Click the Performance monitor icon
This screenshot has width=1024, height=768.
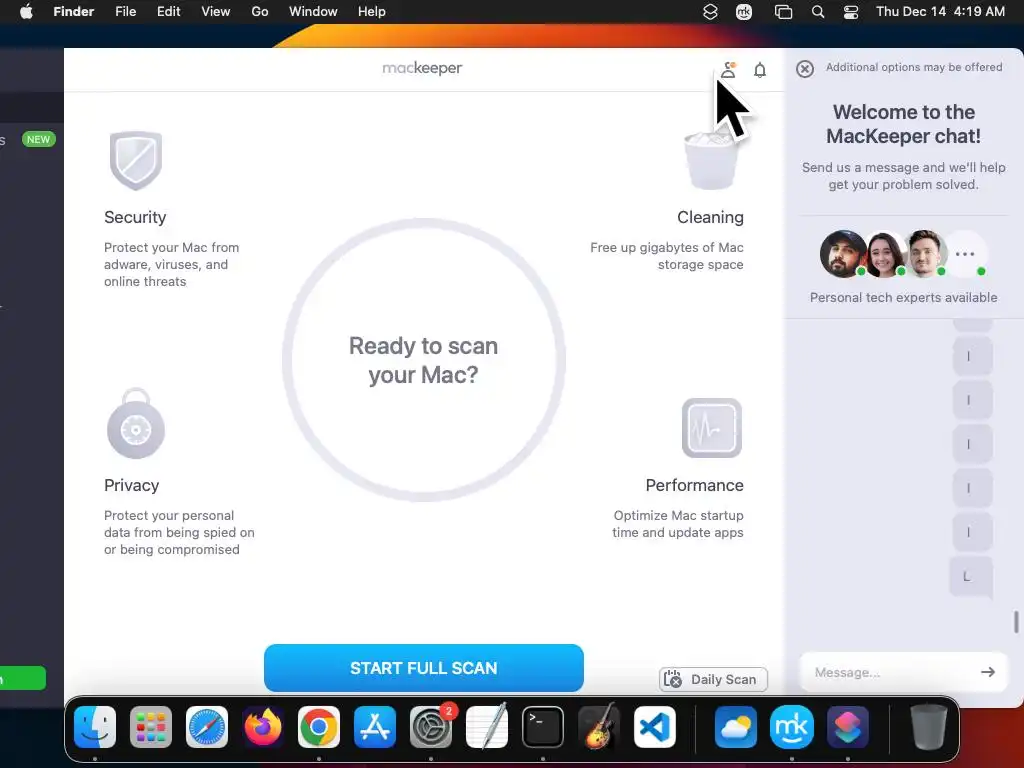click(x=712, y=428)
